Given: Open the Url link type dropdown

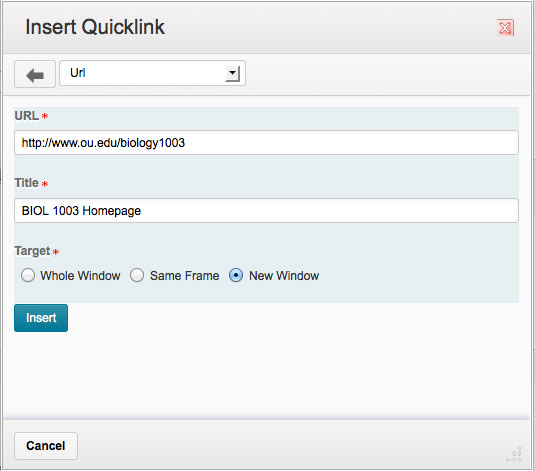Looking at the screenshot, I should [153, 73].
